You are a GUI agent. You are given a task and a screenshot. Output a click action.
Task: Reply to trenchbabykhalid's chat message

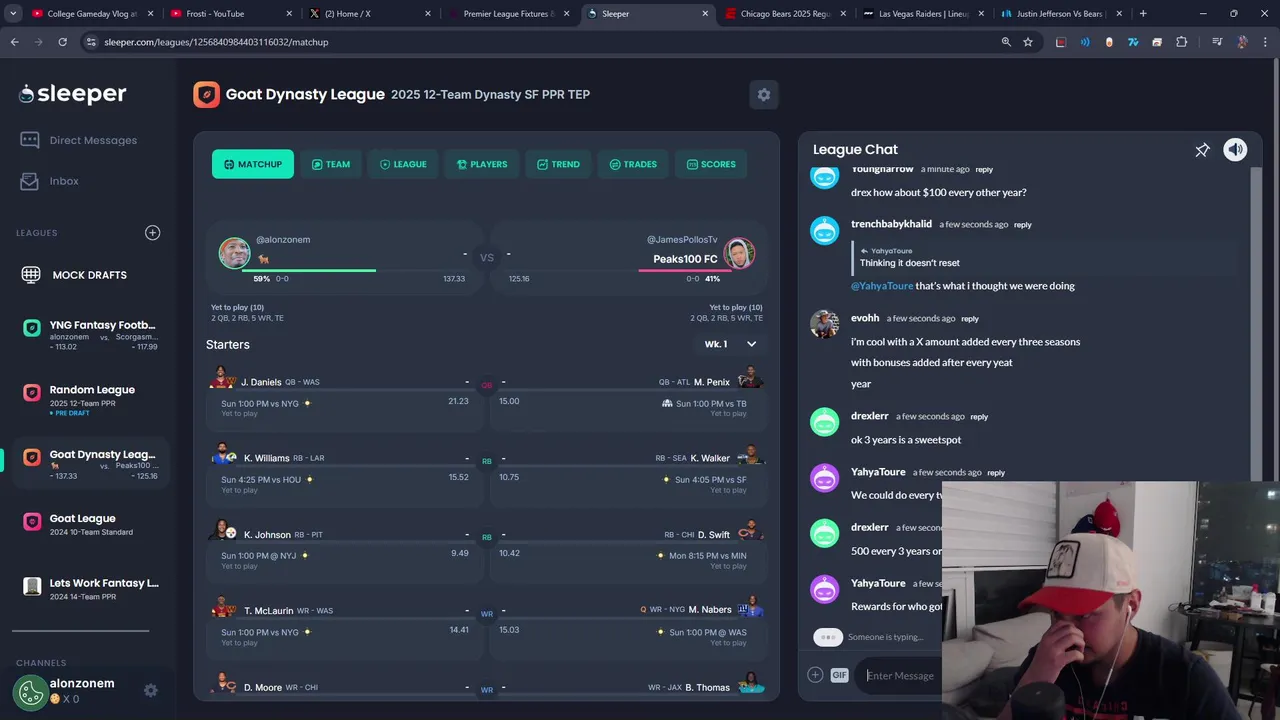(x=1022, y=225)
